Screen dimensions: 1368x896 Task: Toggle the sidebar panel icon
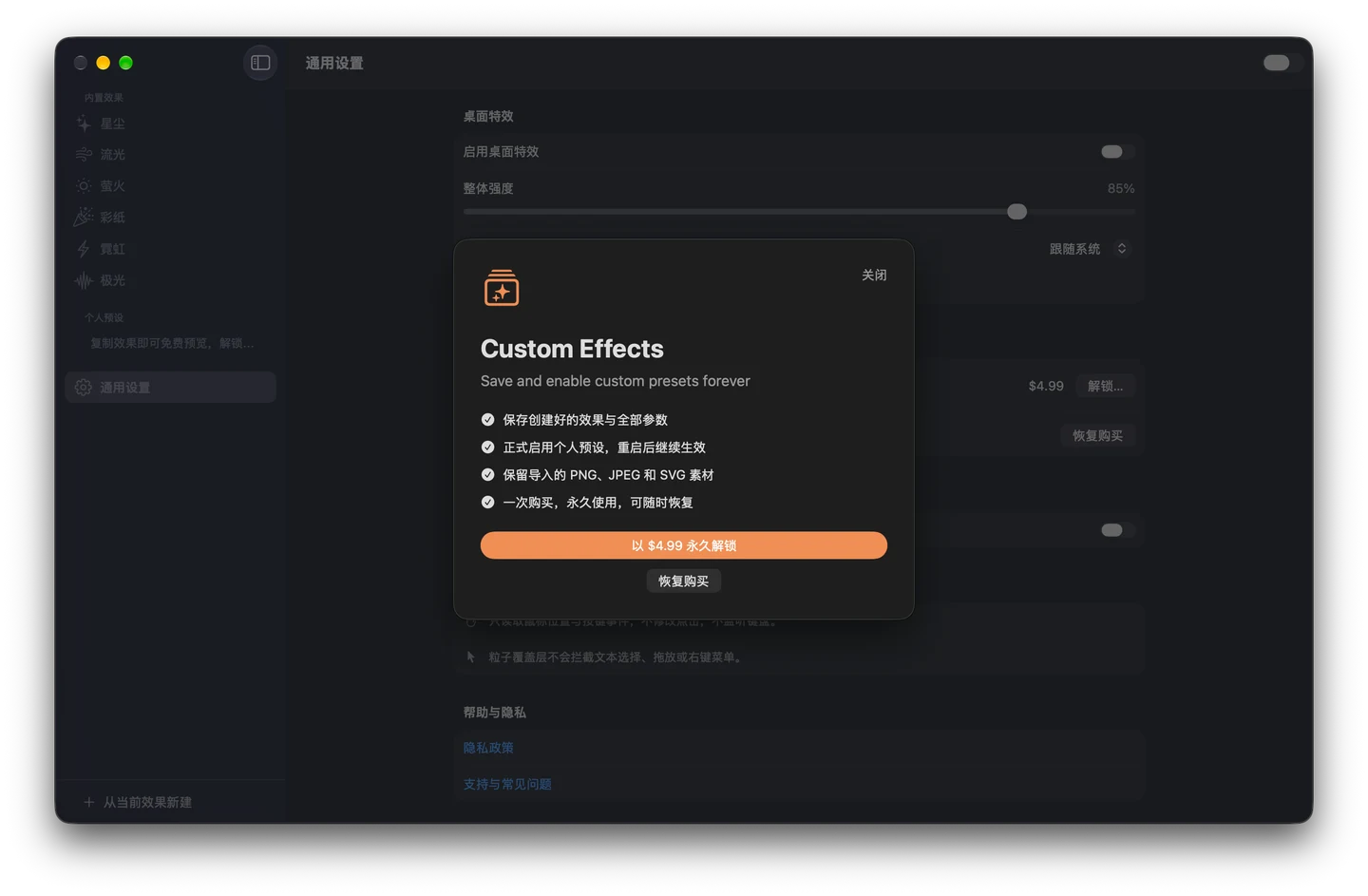click(x=260, y=63)
